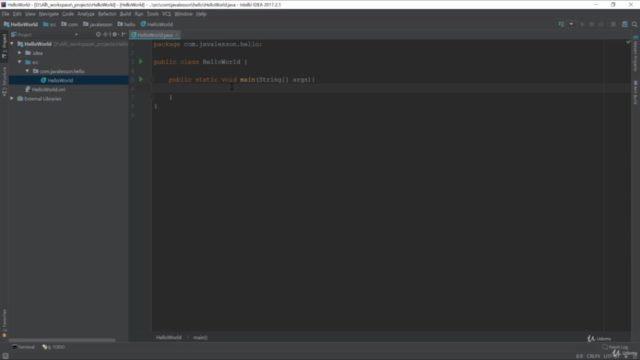The image size is (640, 360).
Task: Click green inspection checkmark in editor corner
Action: [x=628, y=42]
